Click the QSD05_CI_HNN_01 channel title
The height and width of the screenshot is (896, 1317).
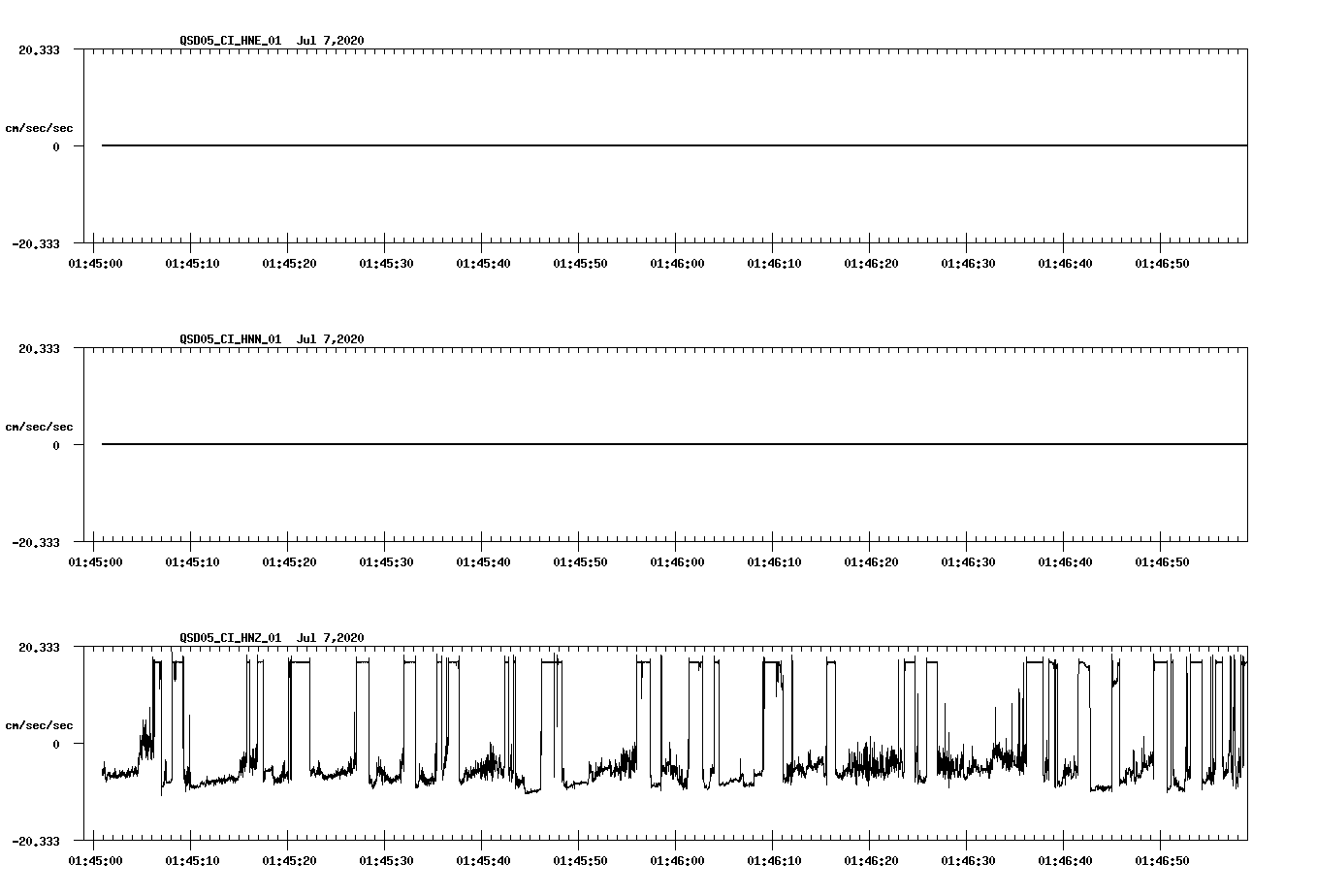tap(231, 338)
